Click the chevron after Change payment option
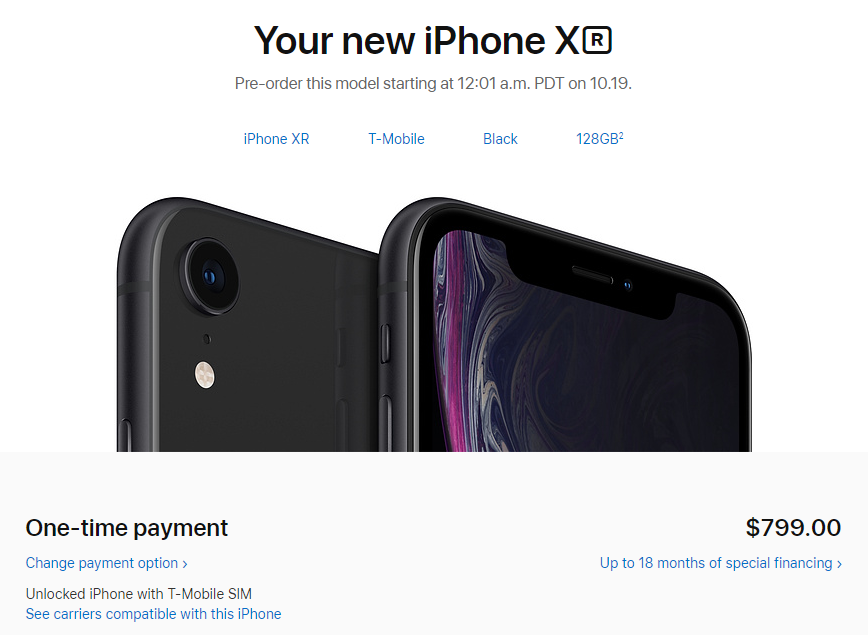868x635 pixels. 185,564
